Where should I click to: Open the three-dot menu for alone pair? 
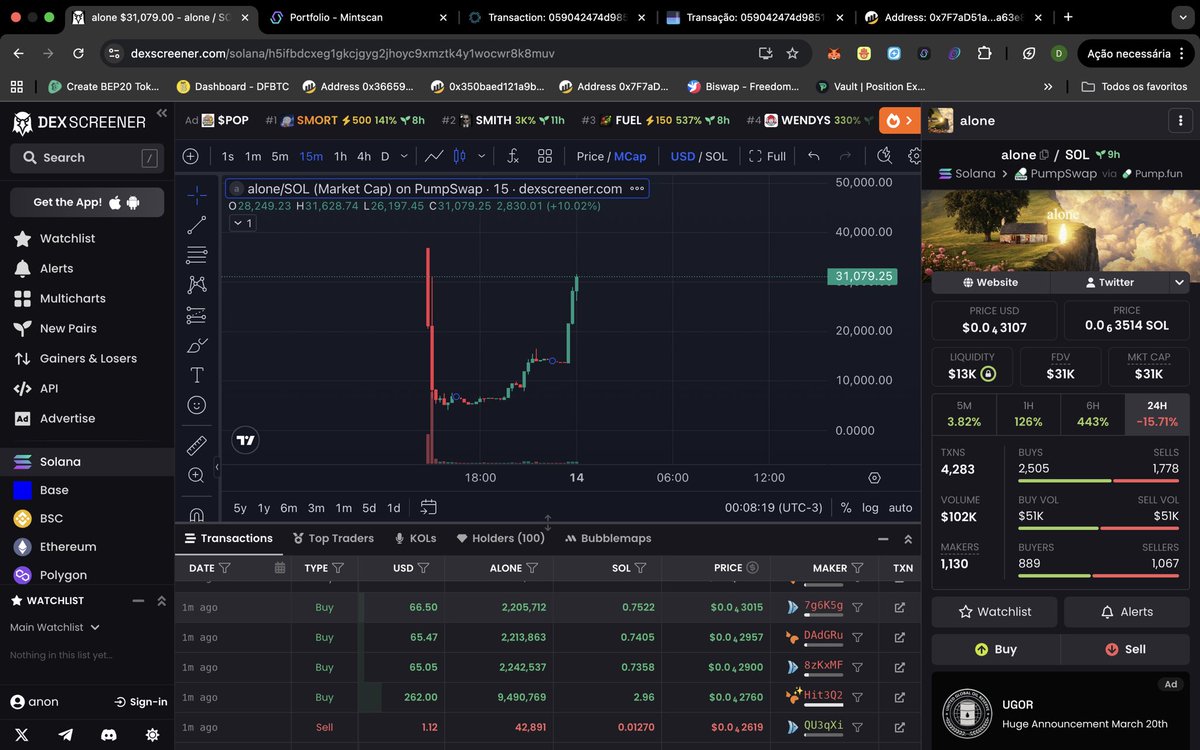coord(1181,121)
